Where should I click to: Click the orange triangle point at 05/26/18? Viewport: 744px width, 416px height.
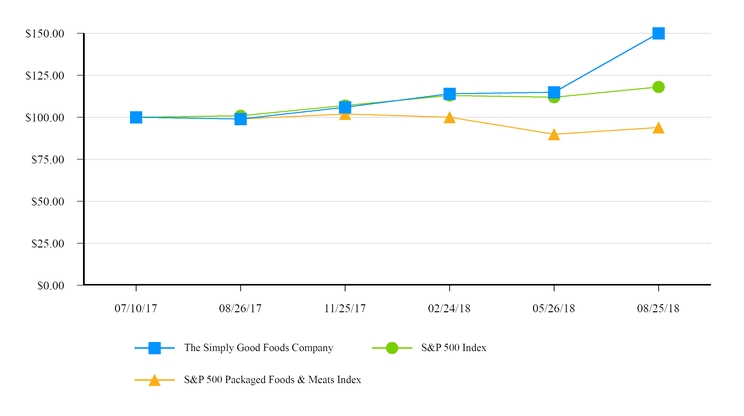tap(554, 134)
